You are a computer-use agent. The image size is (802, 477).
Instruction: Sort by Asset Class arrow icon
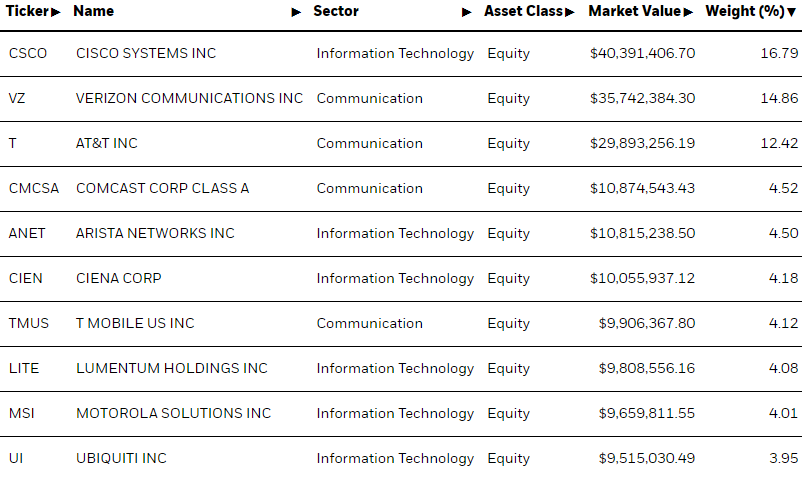570,12
